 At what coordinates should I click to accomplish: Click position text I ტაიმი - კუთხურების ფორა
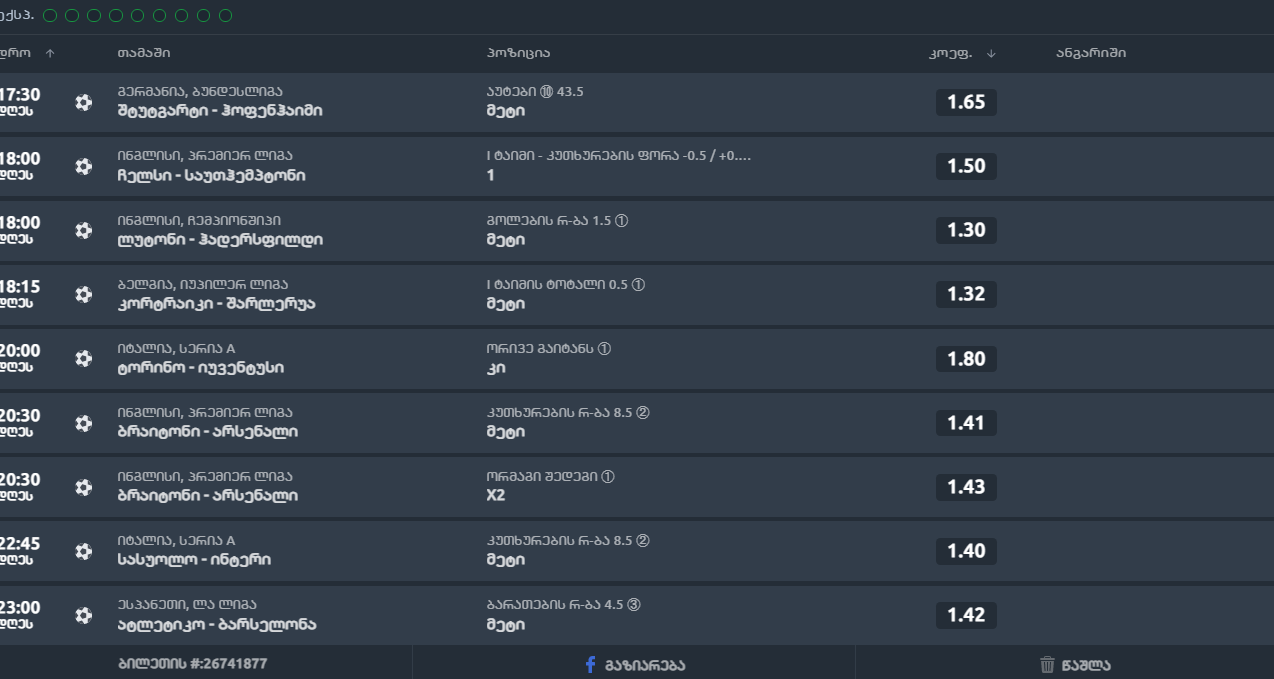pyautogui.click(x=618, y=156)
